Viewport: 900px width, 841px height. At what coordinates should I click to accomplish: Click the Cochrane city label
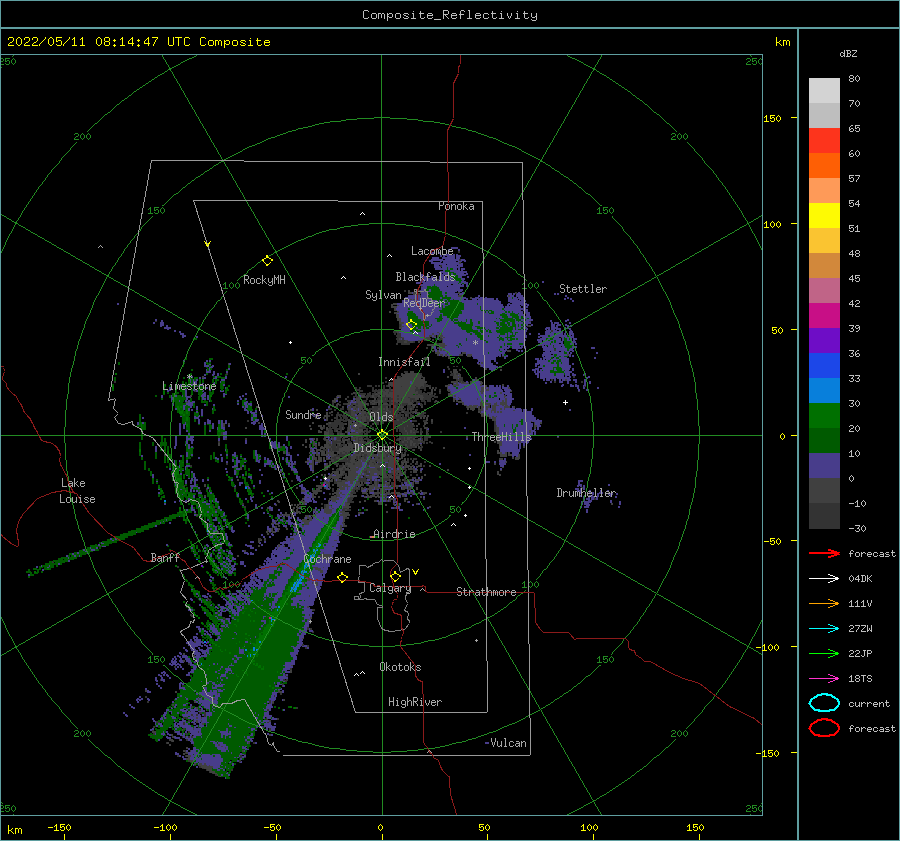click(327, 559)
